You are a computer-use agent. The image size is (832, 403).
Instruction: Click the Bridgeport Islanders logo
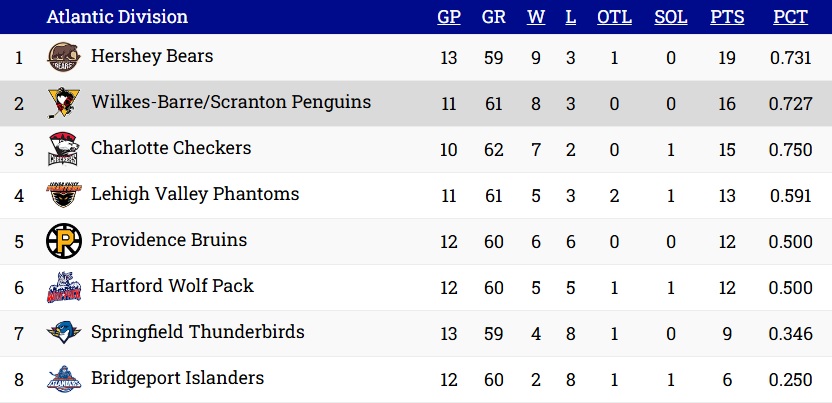[x=64, y=379]
